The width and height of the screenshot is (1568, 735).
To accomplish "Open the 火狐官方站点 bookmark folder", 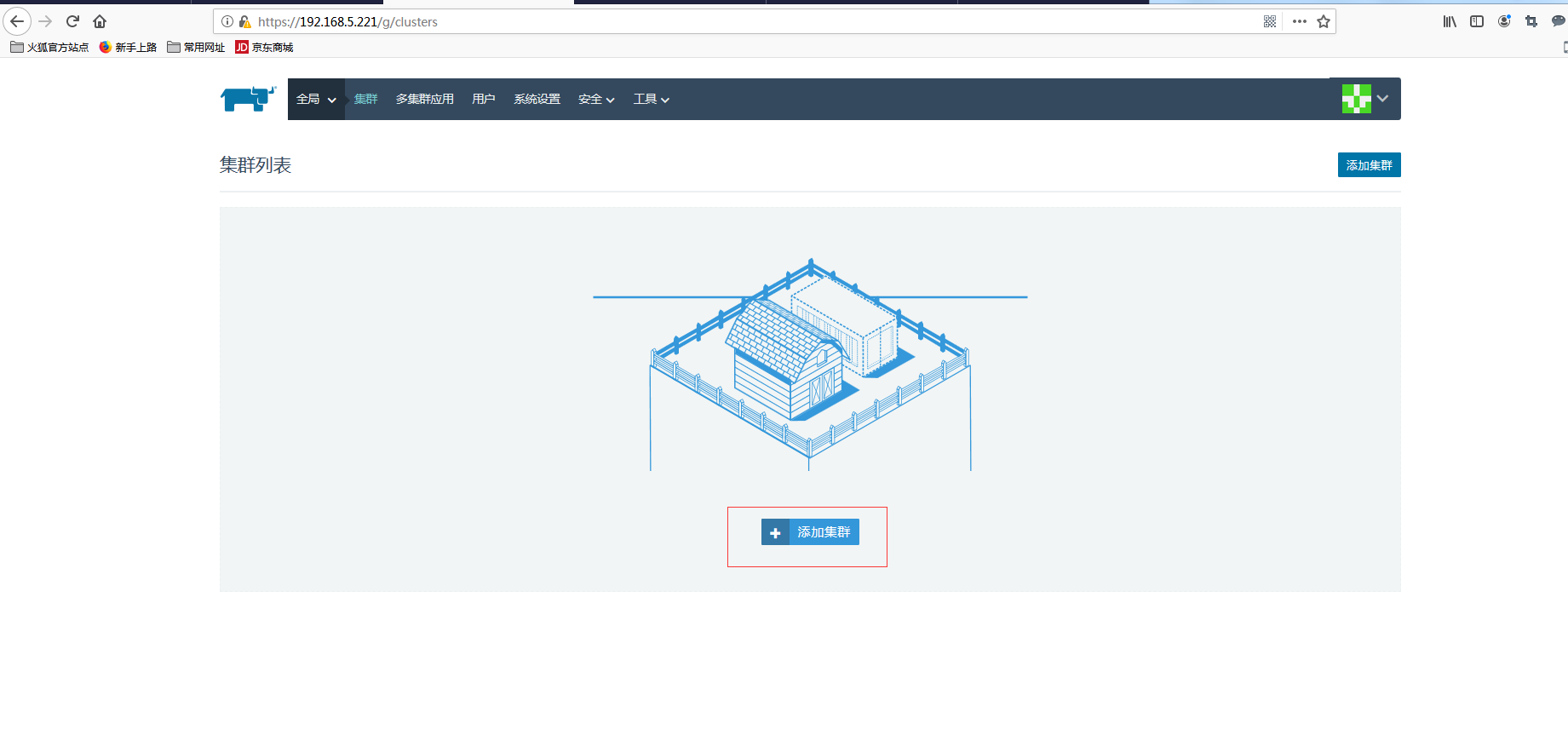I will click(49, 48).
